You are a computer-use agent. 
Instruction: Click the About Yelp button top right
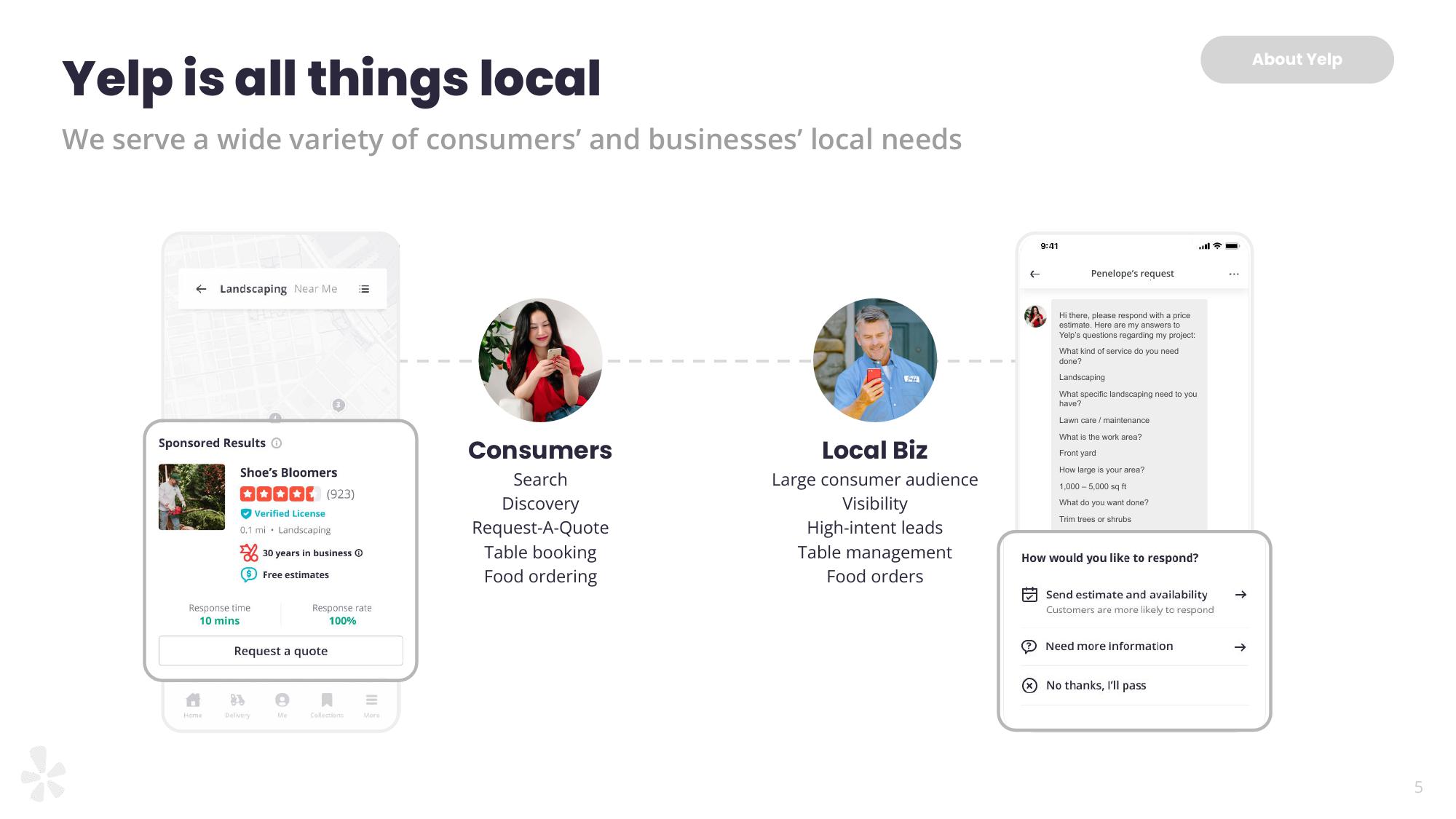coord(1297,59)
